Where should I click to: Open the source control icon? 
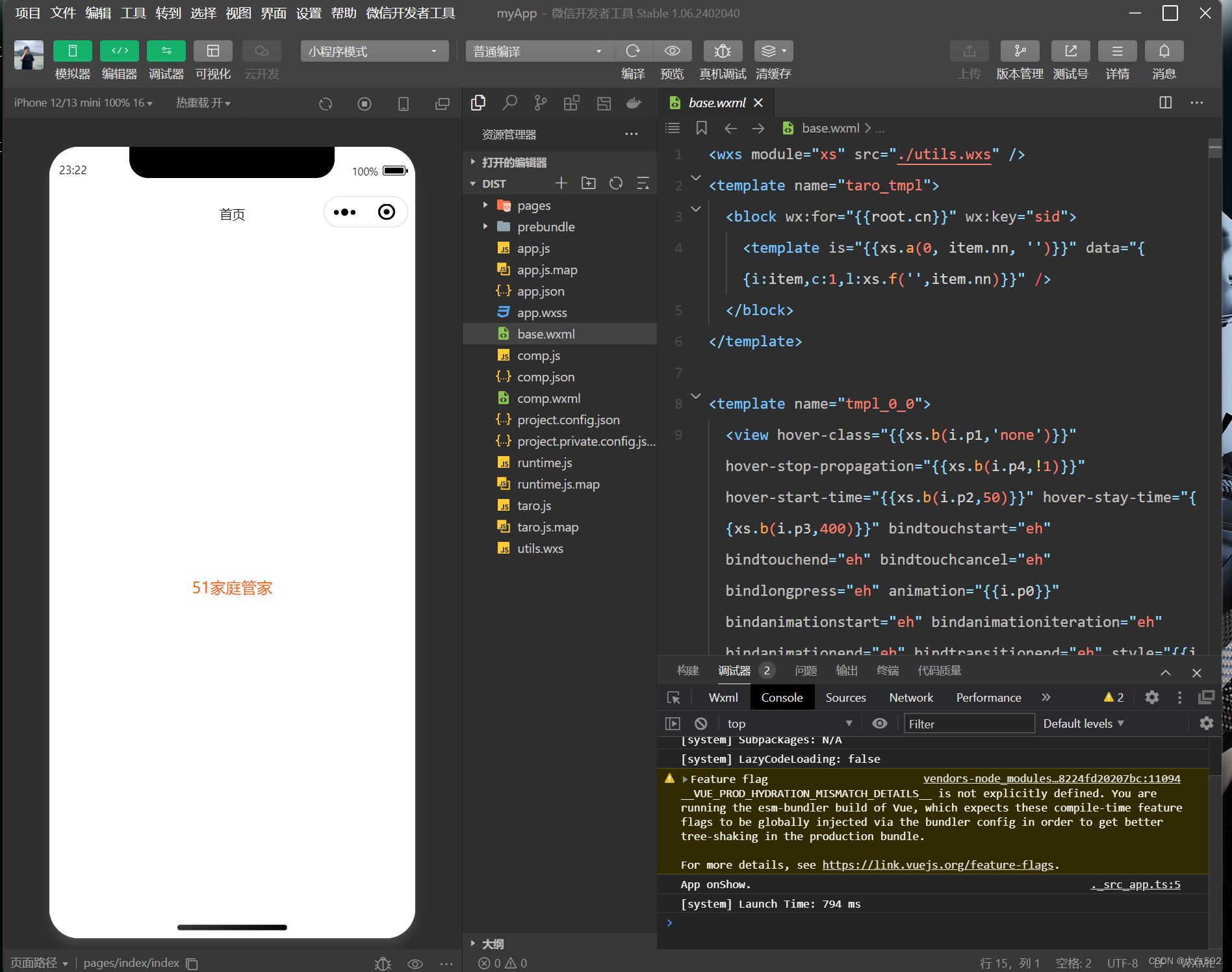click(541, 103)
